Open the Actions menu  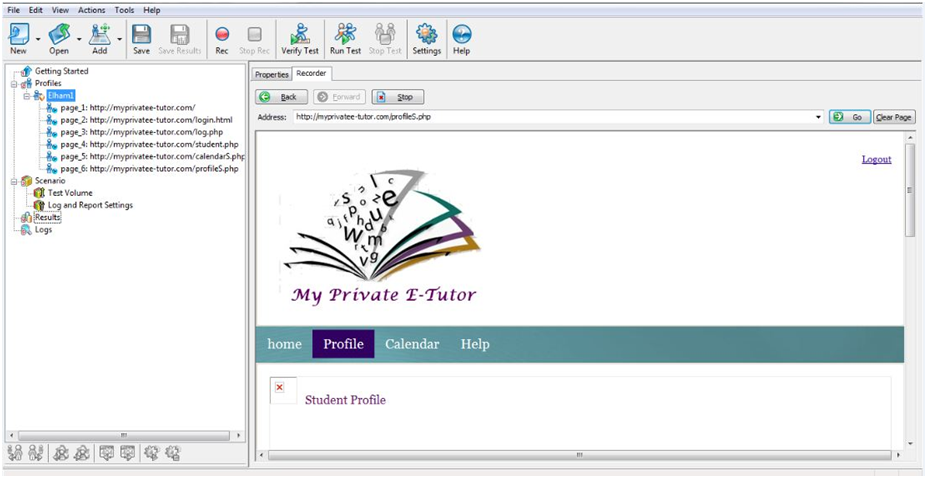coord(91,10)
